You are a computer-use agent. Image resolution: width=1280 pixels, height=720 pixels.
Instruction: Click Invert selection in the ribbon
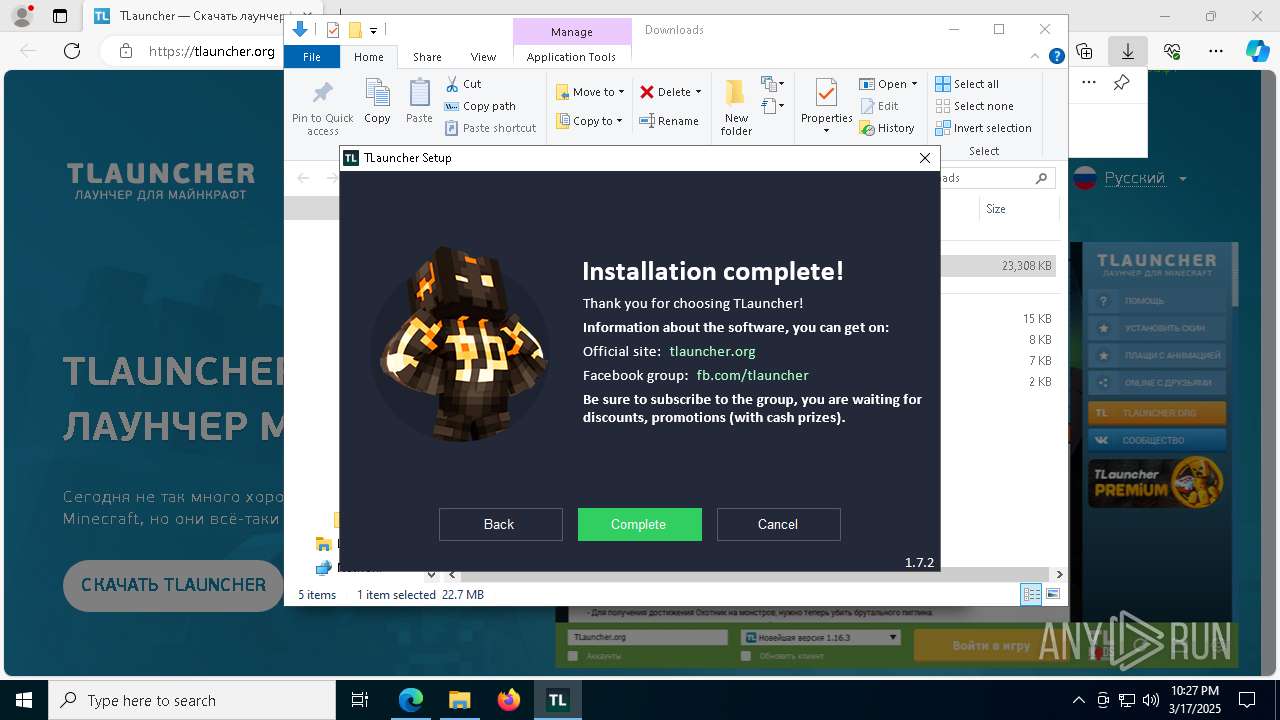tap(984, 128)
